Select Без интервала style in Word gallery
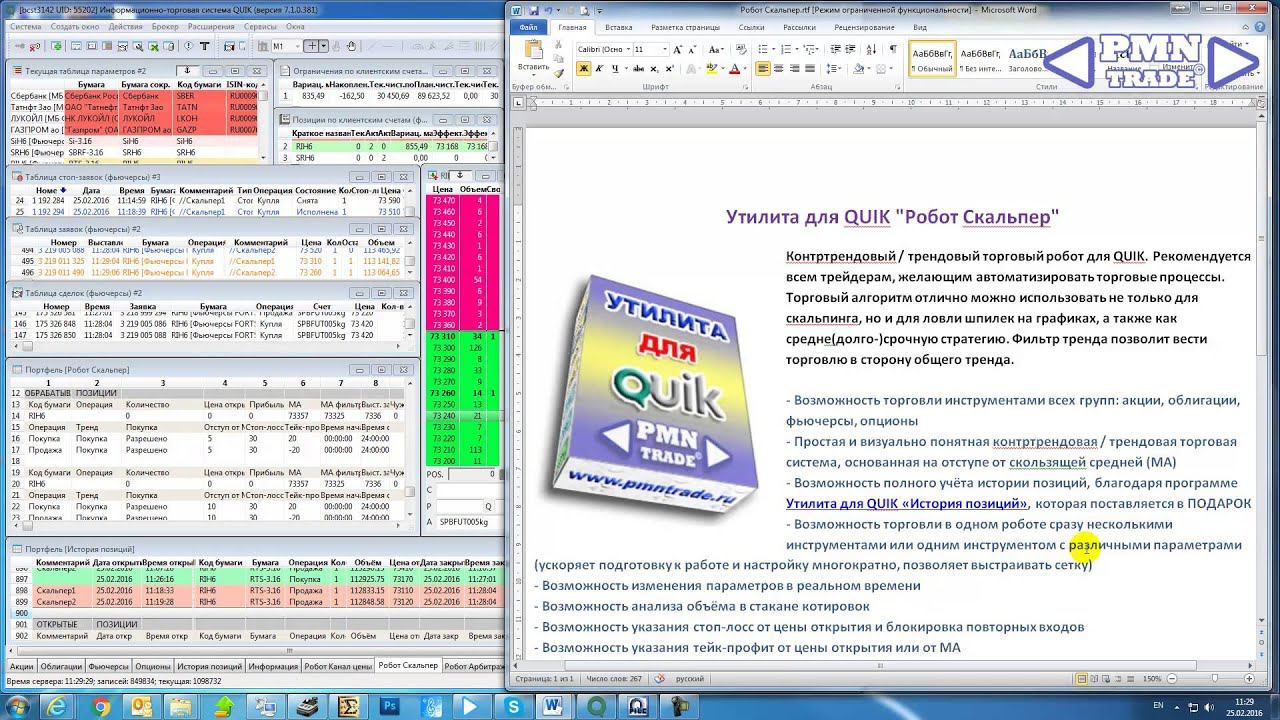Viewport: 1280px width, 720px height. 981,59
